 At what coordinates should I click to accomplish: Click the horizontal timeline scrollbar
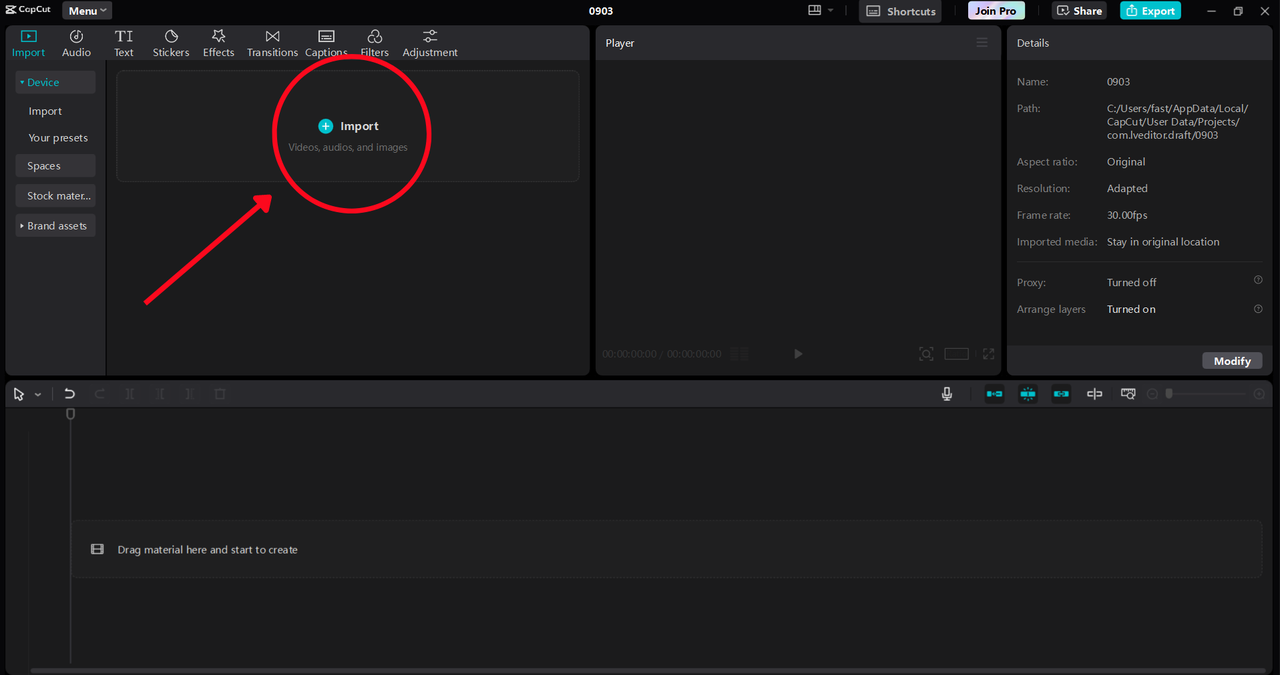coord(648,670)
